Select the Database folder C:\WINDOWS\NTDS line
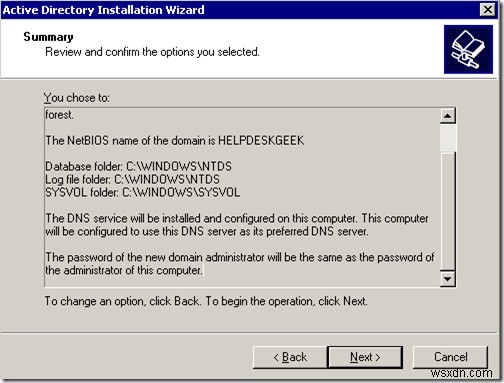This screenshot has height=383, width=504. 138,166
